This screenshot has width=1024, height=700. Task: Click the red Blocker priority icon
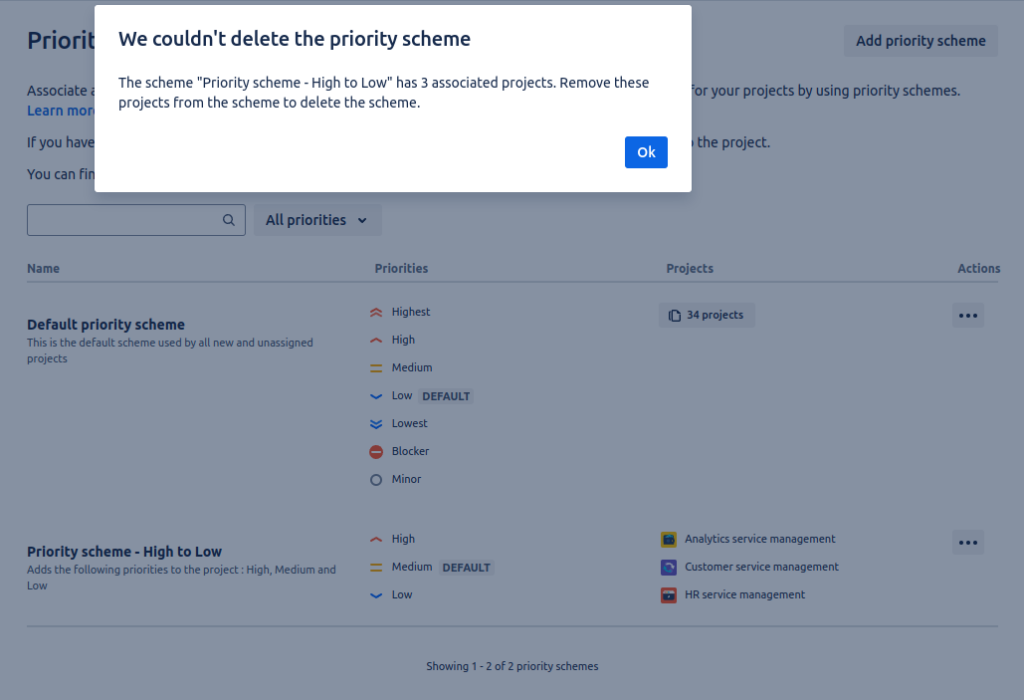[x=376, y=452]
